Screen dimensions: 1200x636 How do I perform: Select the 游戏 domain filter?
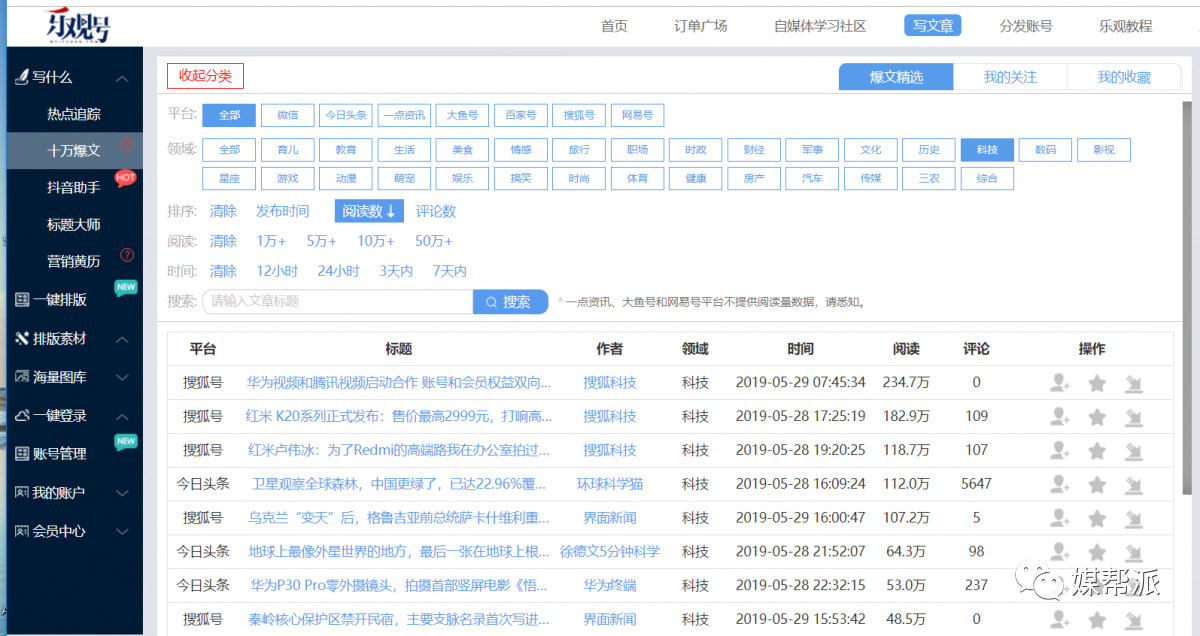tap(287, 179)
